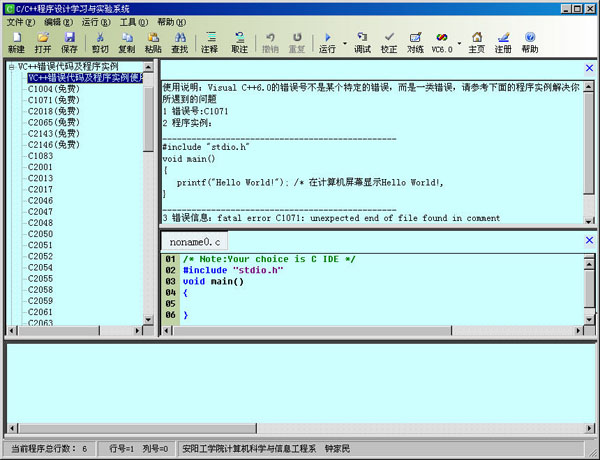Save the file with the 保存 icon
The height and width of the screenshot is (460, 600).
tap(69, 41)
